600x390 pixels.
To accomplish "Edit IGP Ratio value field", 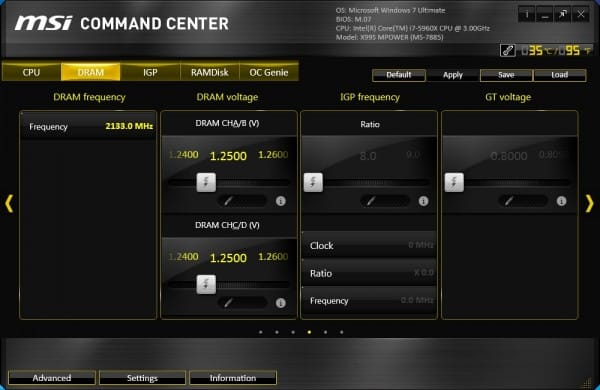I will [385, 201].
